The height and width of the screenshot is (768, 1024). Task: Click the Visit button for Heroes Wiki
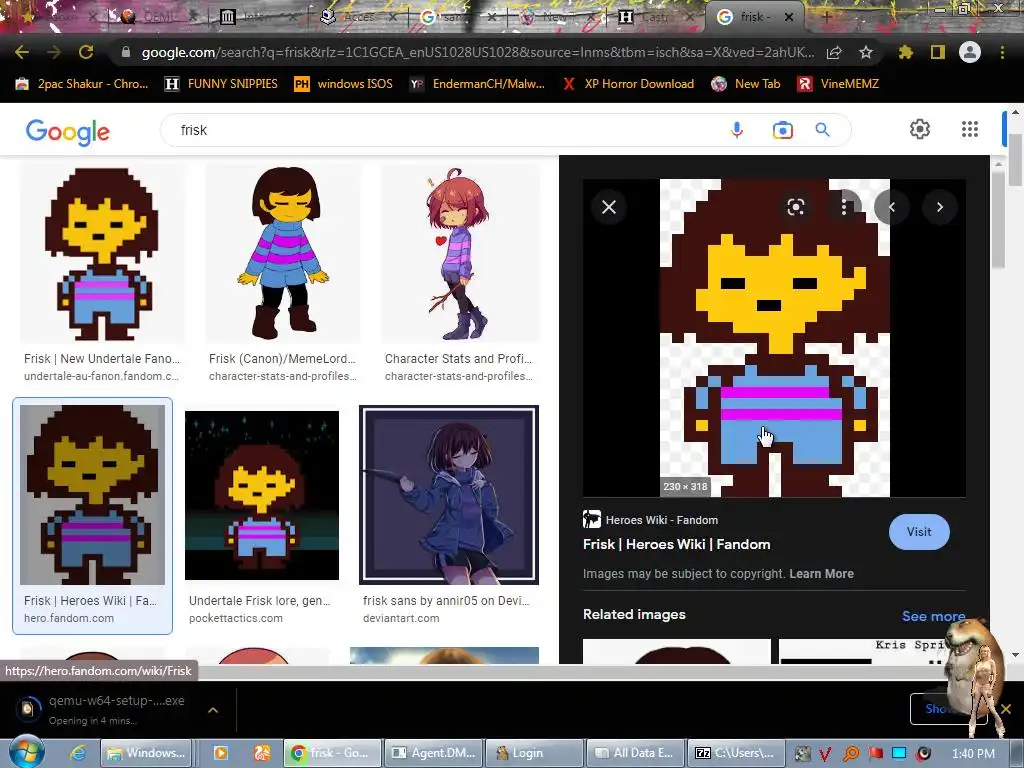(x=919, y=532)
